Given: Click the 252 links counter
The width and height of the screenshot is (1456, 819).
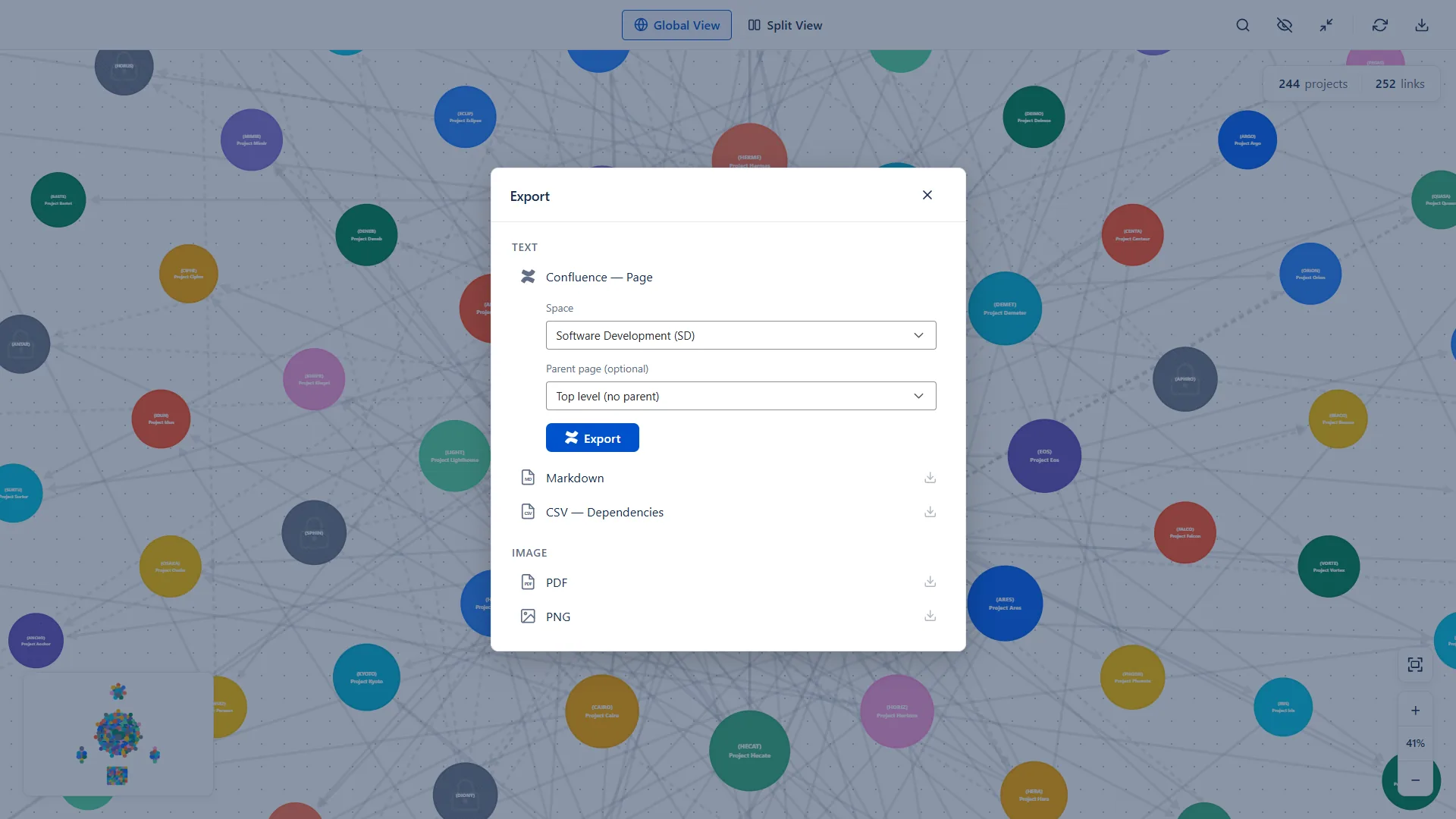Looking at the screenshot, I should 1400,83.
